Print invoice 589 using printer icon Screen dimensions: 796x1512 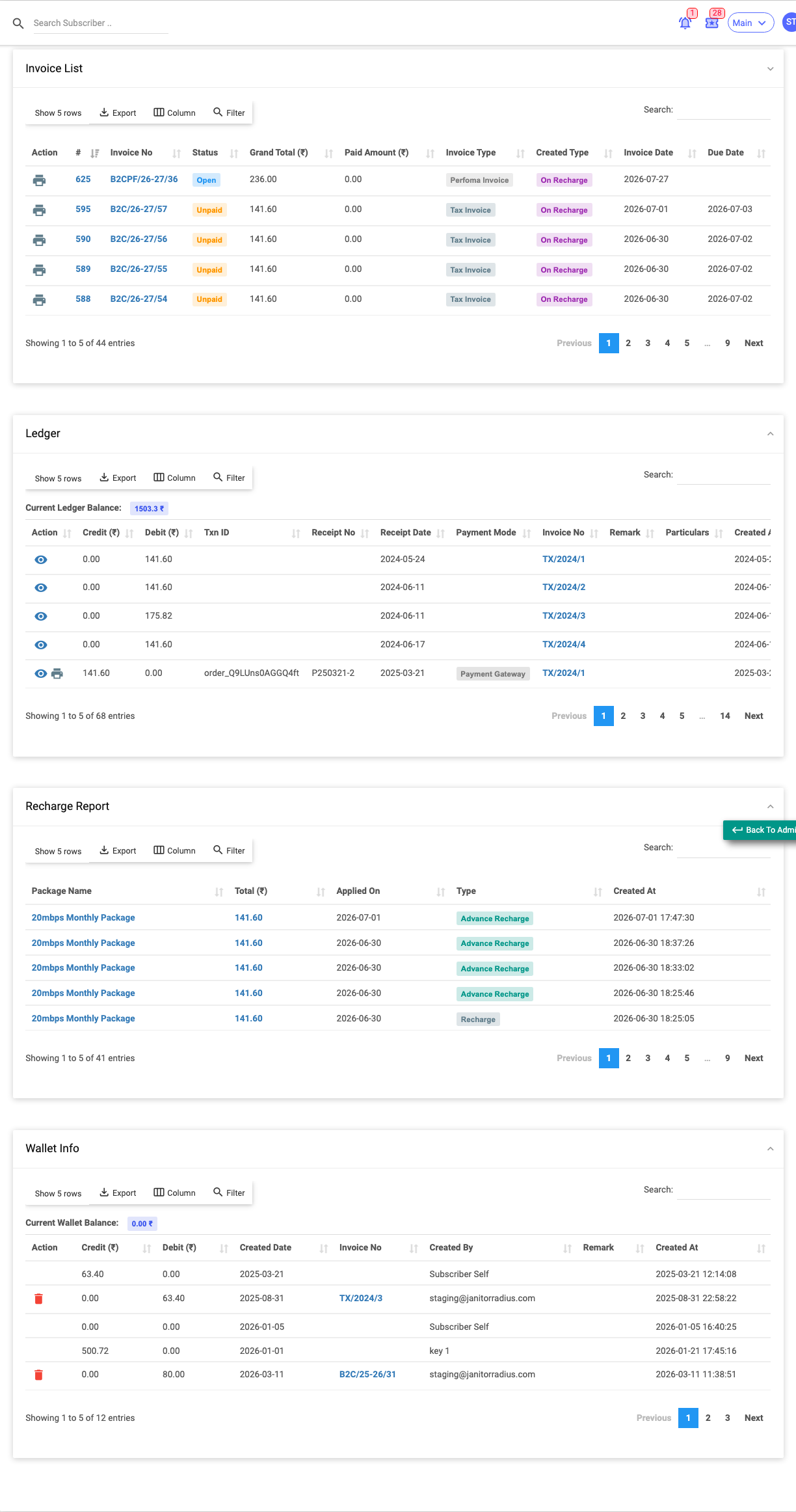(39, 270)
